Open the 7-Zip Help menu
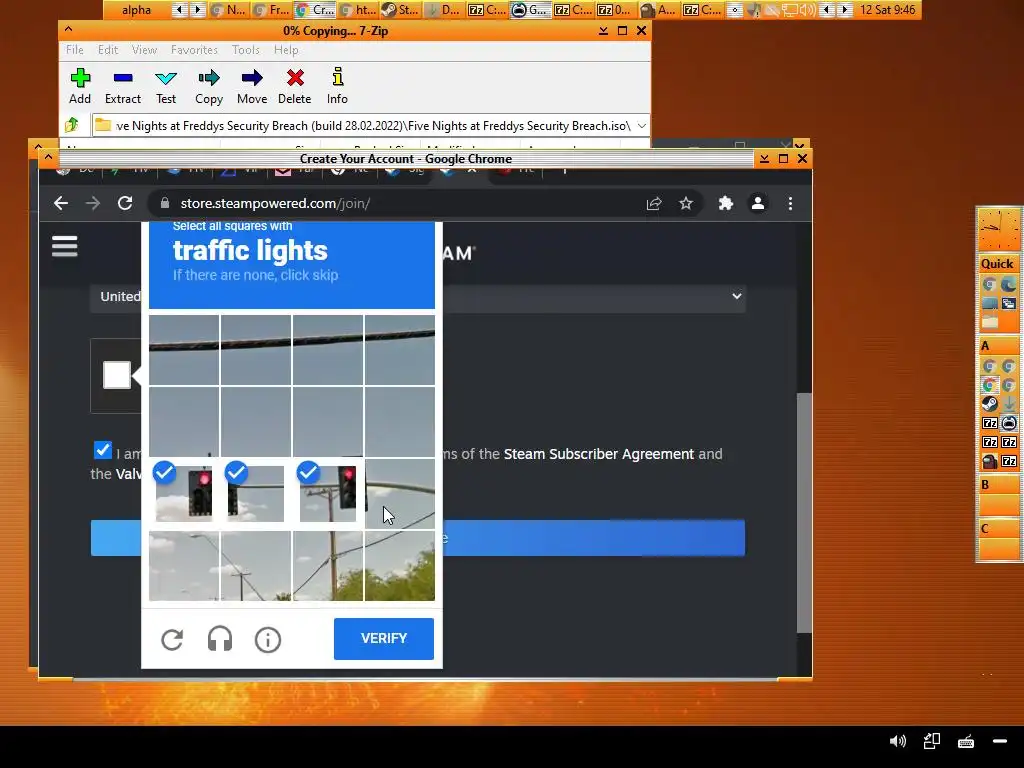The height and width of the screenshot is (768, 1024). coord(286,50)
